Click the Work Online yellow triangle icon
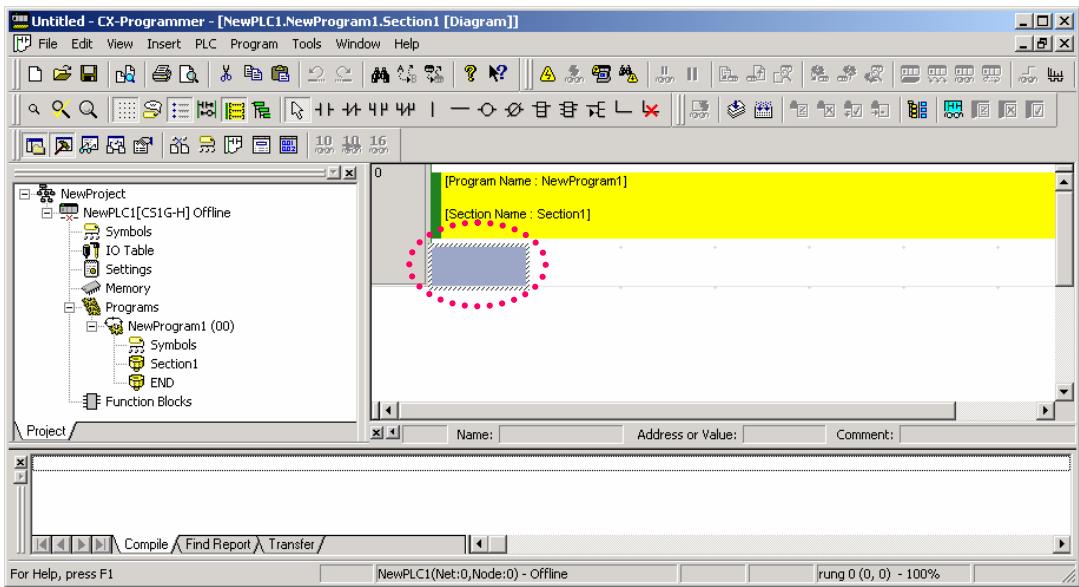1079x587 pixels. pos(548,74)
